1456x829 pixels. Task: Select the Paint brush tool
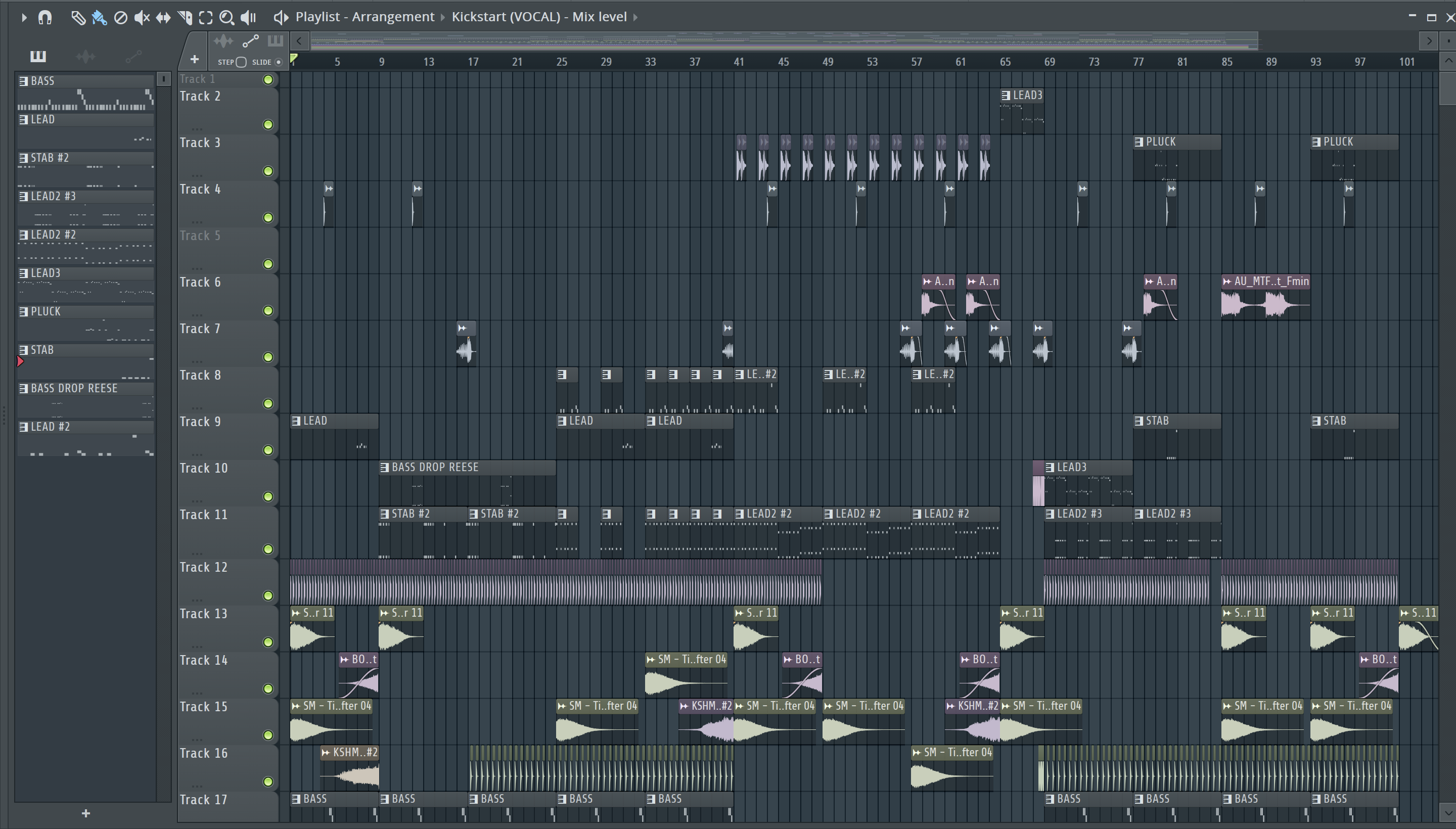tap(99, 18)
